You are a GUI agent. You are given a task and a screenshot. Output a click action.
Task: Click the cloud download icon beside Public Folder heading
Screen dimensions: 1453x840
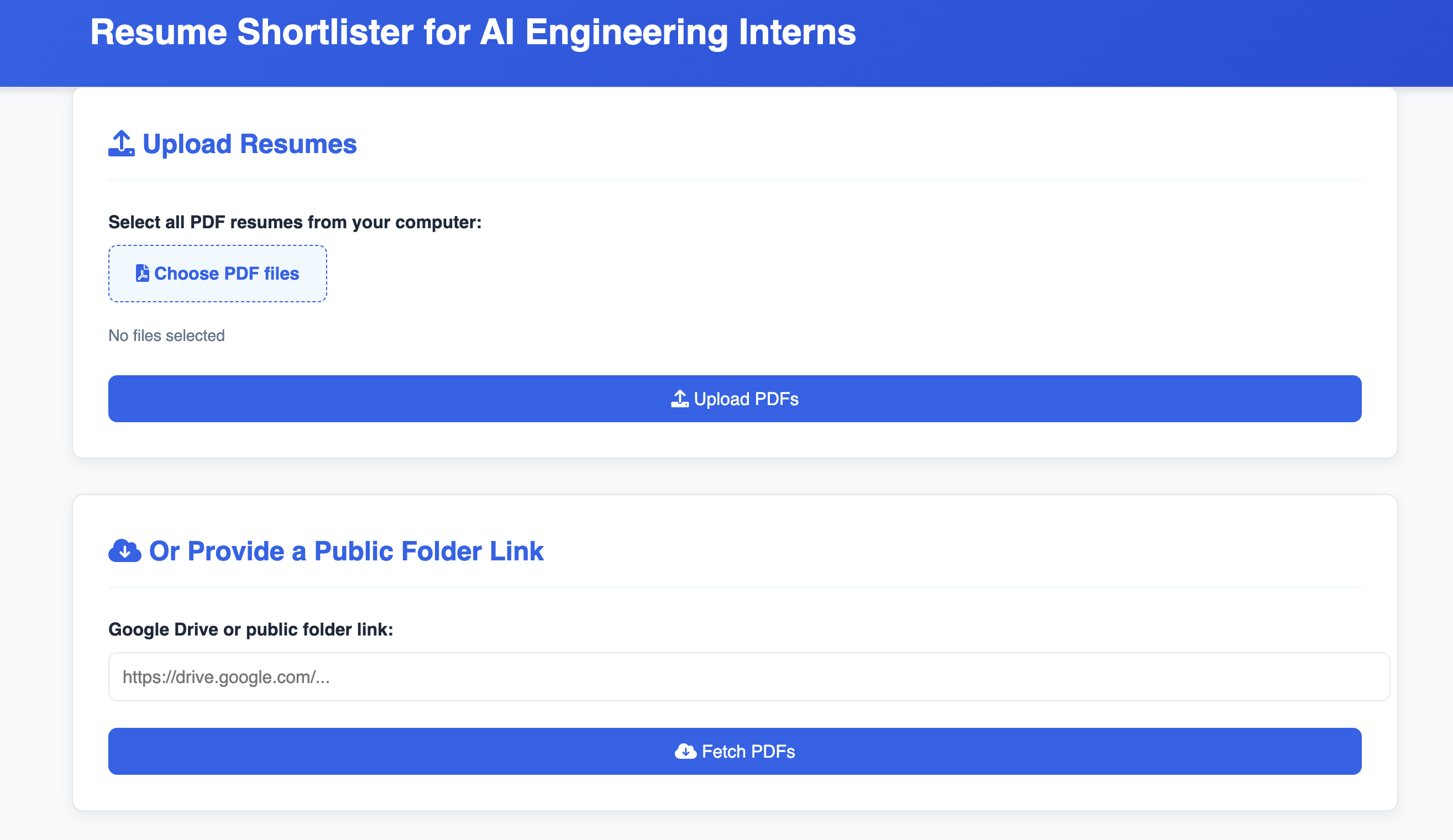(124, 550)
